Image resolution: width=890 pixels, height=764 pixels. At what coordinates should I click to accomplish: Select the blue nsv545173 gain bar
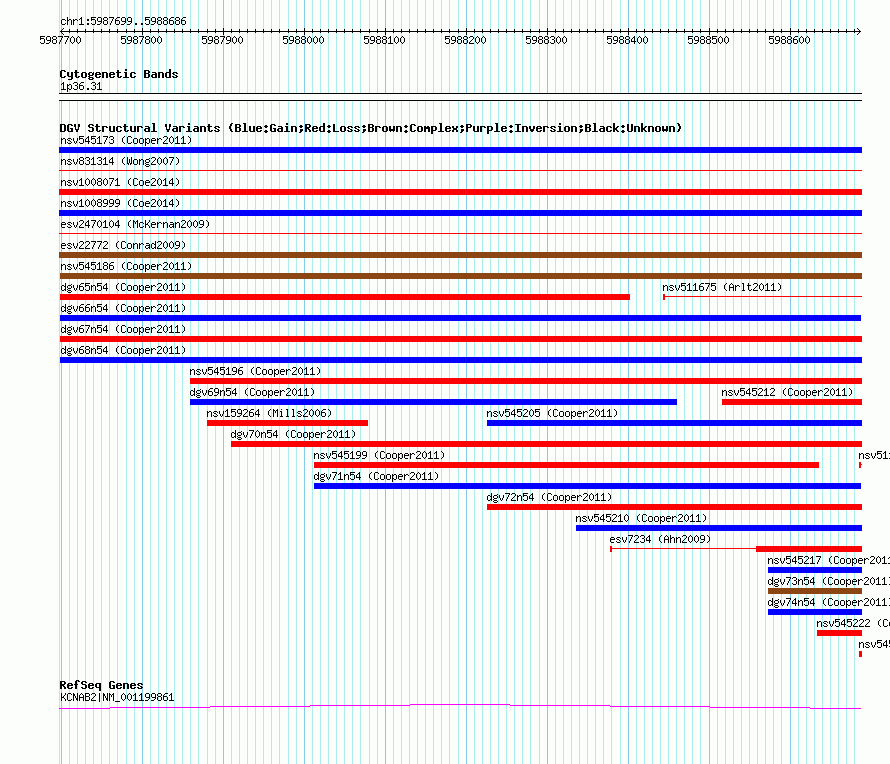coord(460,150)
